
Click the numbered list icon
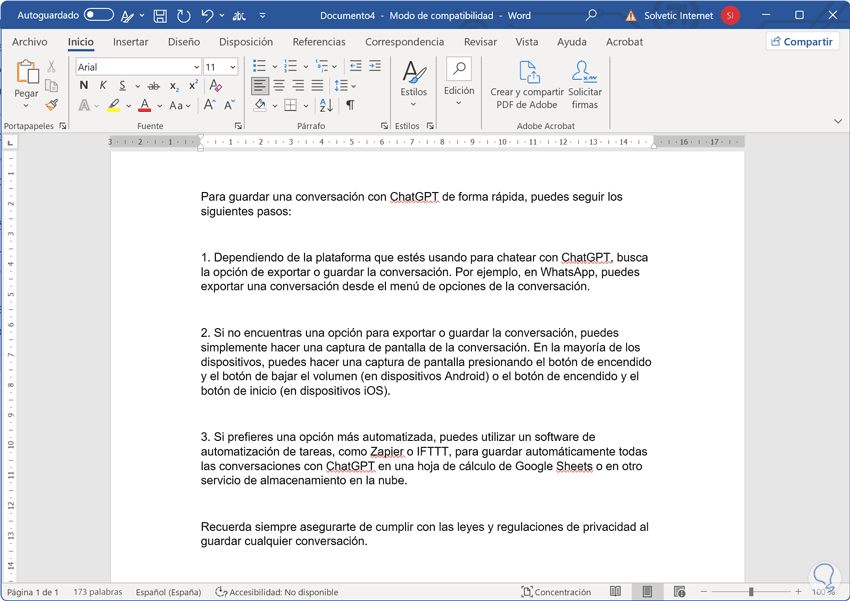pos(291,66)
